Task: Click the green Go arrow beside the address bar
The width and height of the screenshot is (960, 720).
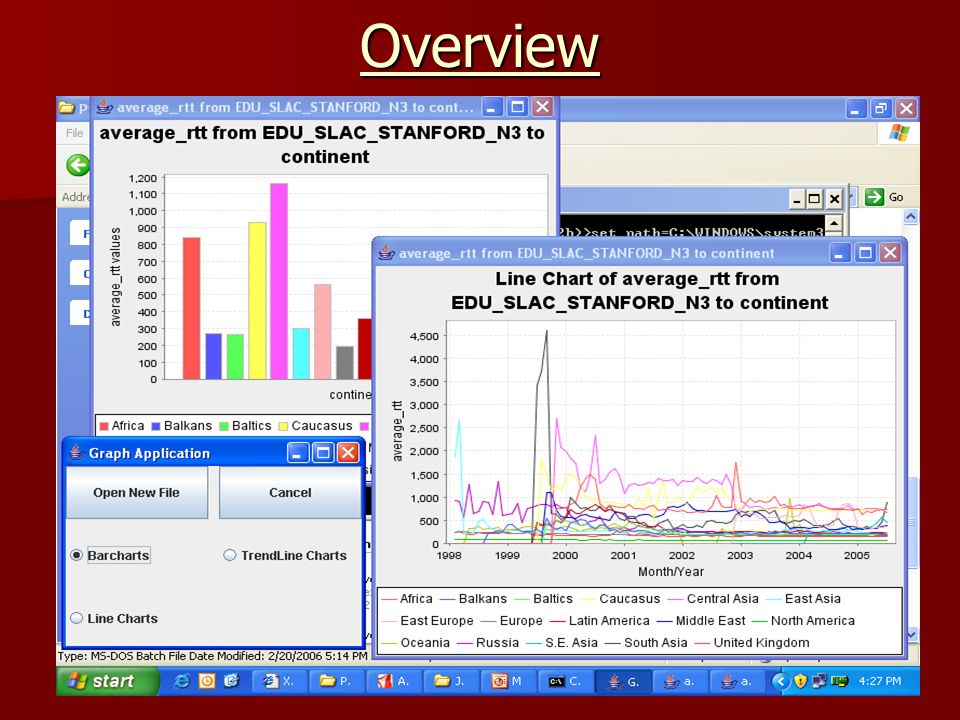Action: click(x=874, y=197)
